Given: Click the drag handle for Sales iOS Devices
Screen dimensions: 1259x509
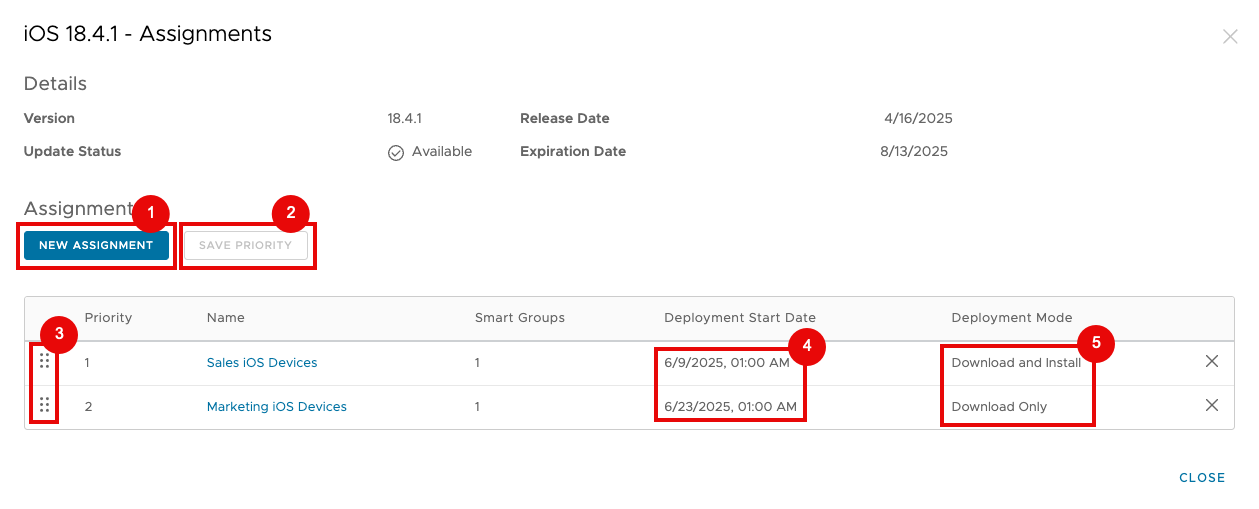Looking at the screenshot, I should coord(44,362).
